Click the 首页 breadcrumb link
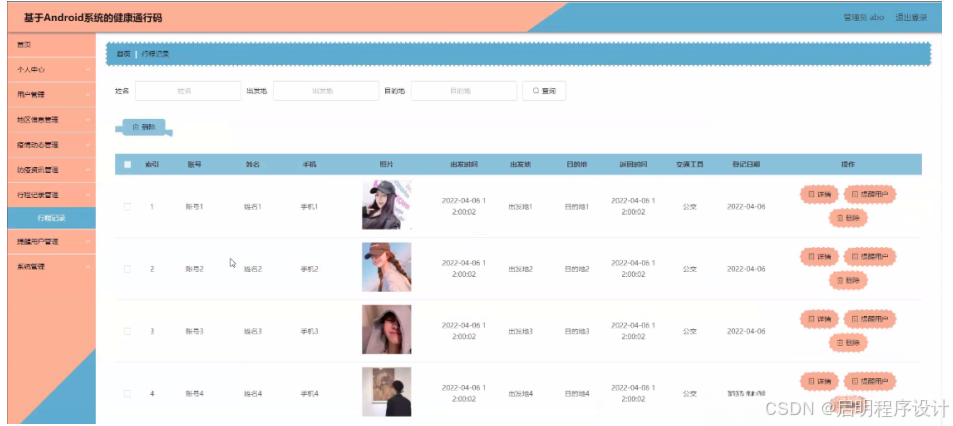This screenshot has height=426, width=953. (123, 54)
